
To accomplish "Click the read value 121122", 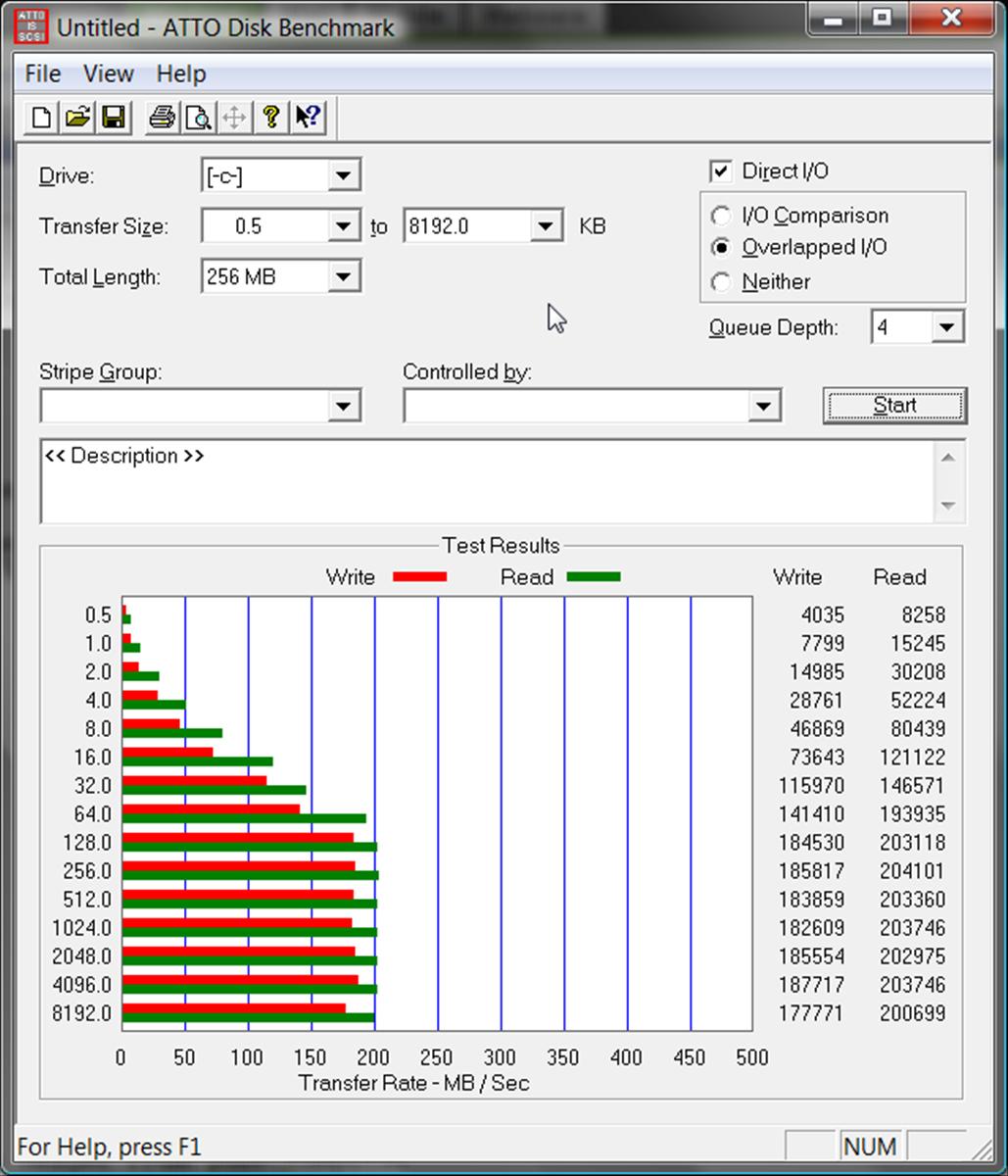I will click(913, 758).
